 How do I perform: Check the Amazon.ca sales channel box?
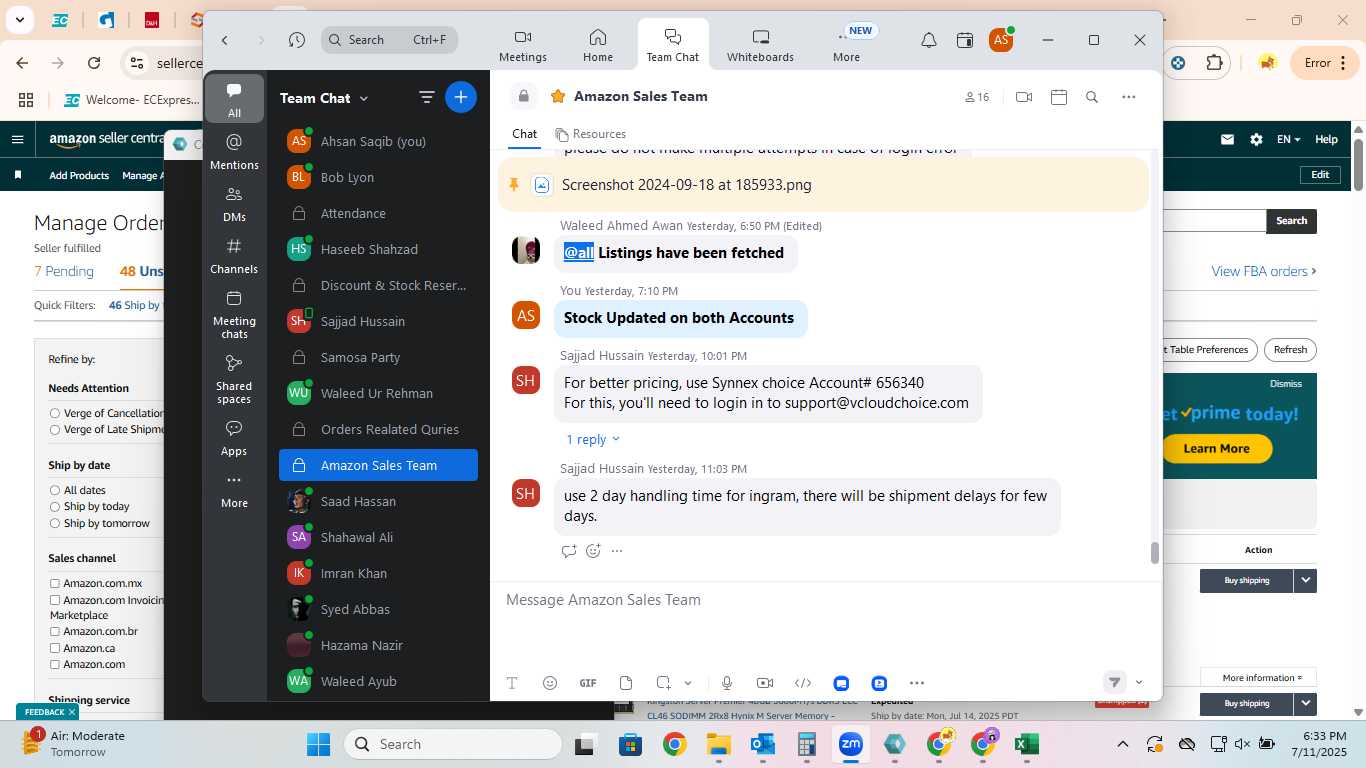[x=55, y=648]
